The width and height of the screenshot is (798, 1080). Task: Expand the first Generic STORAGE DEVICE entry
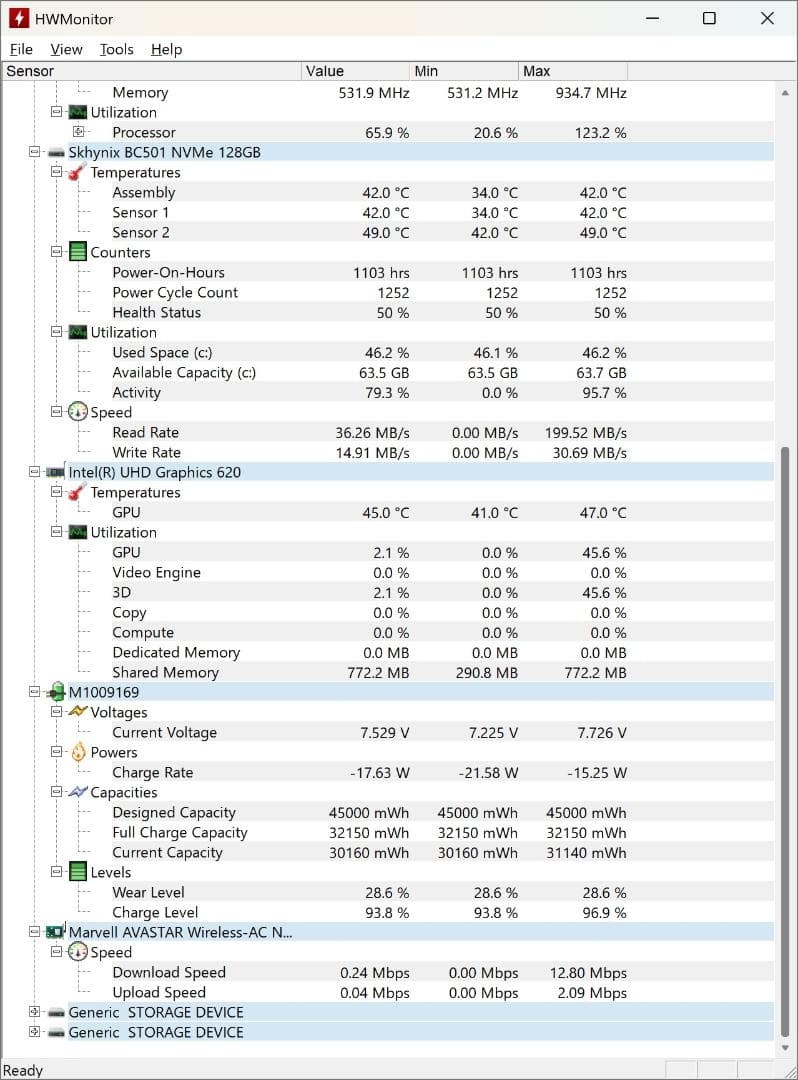point(33,1012)
